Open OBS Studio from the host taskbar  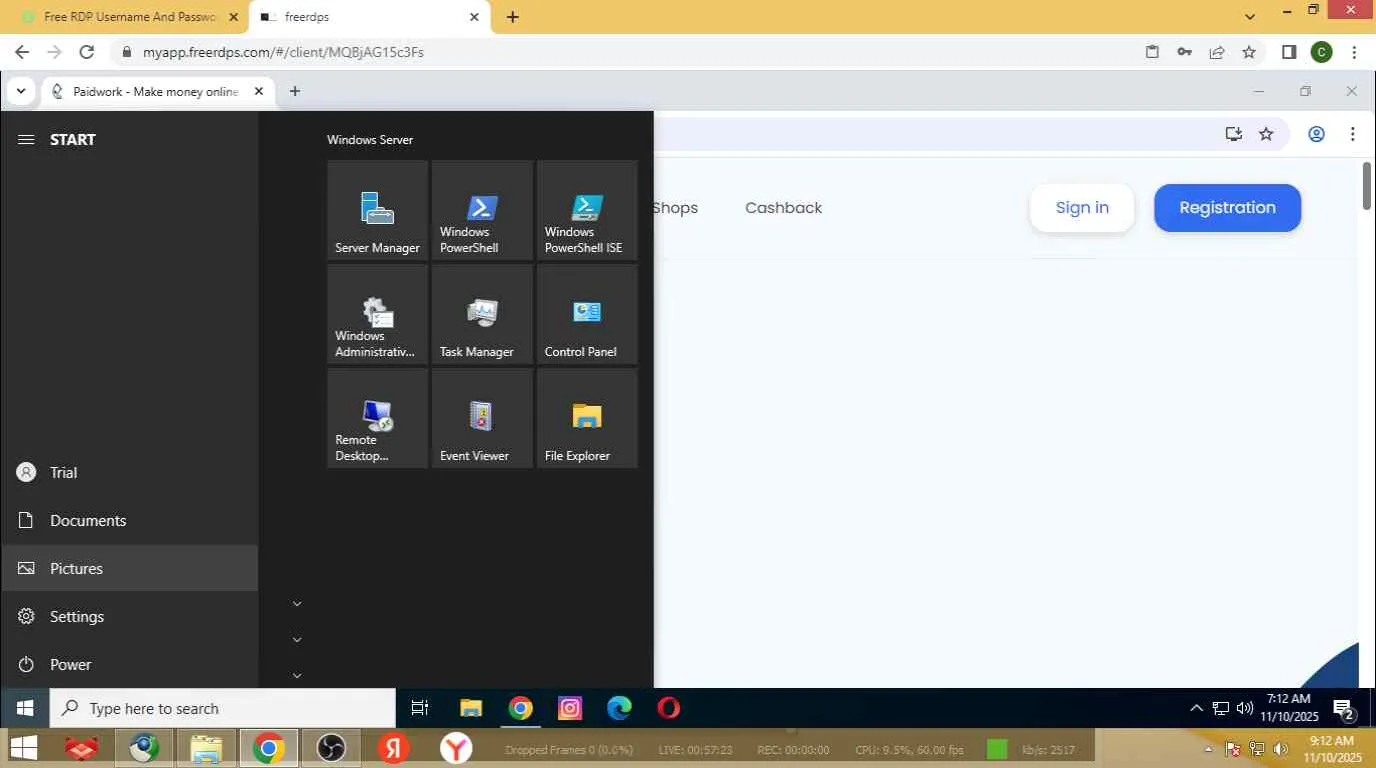[331, 748]
